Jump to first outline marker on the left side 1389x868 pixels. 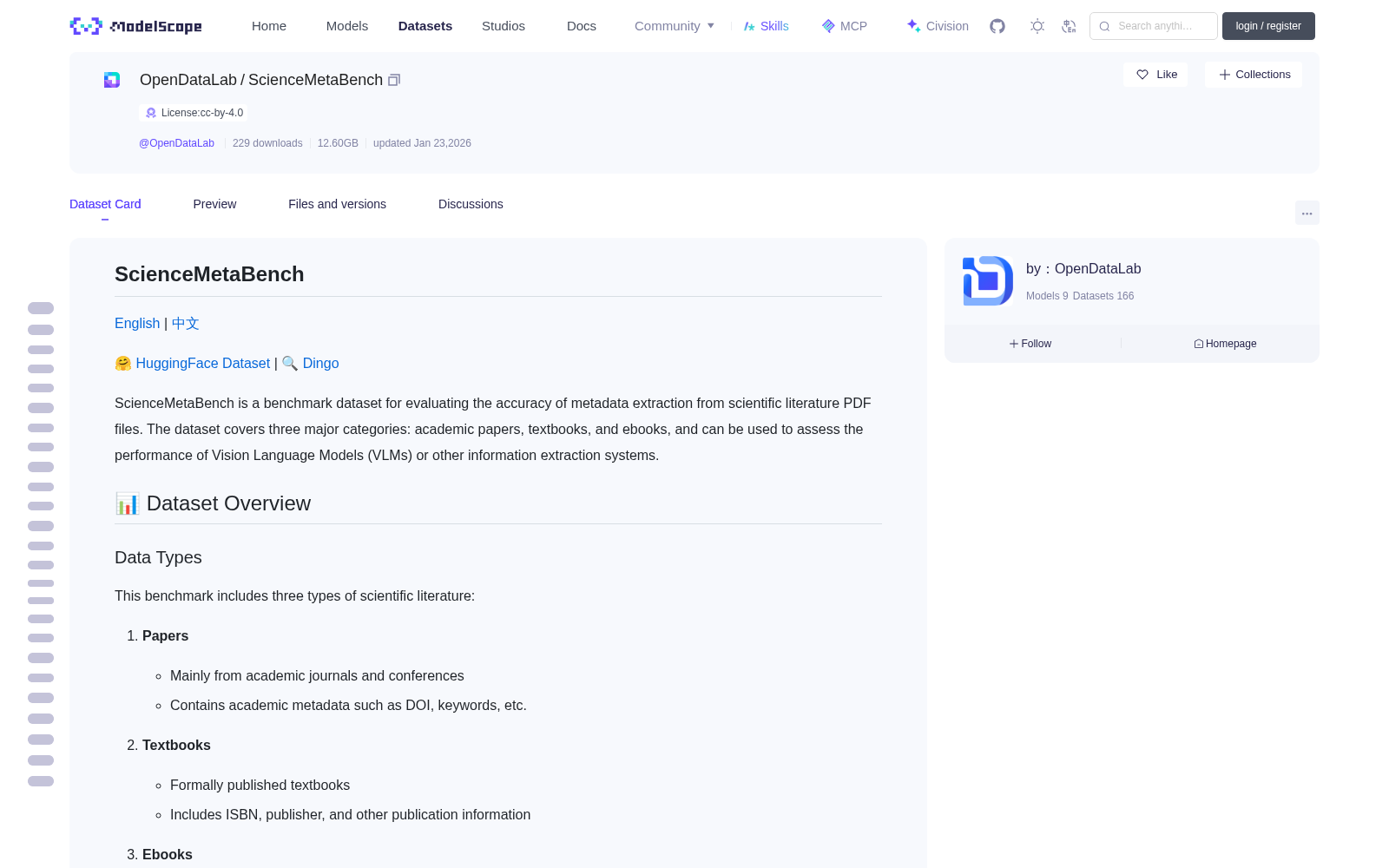tap(41, 308)
